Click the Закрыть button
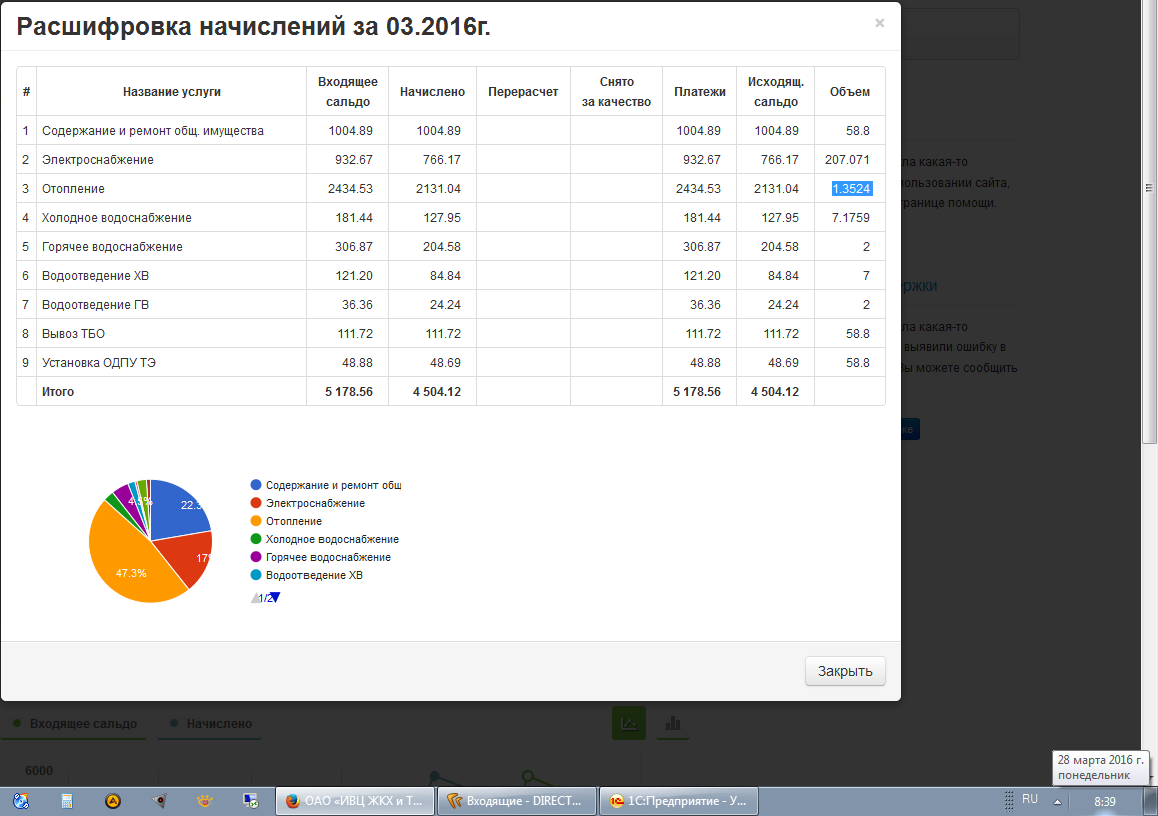The width and height of the screenshot is (1158, 816). pos(845,671)
